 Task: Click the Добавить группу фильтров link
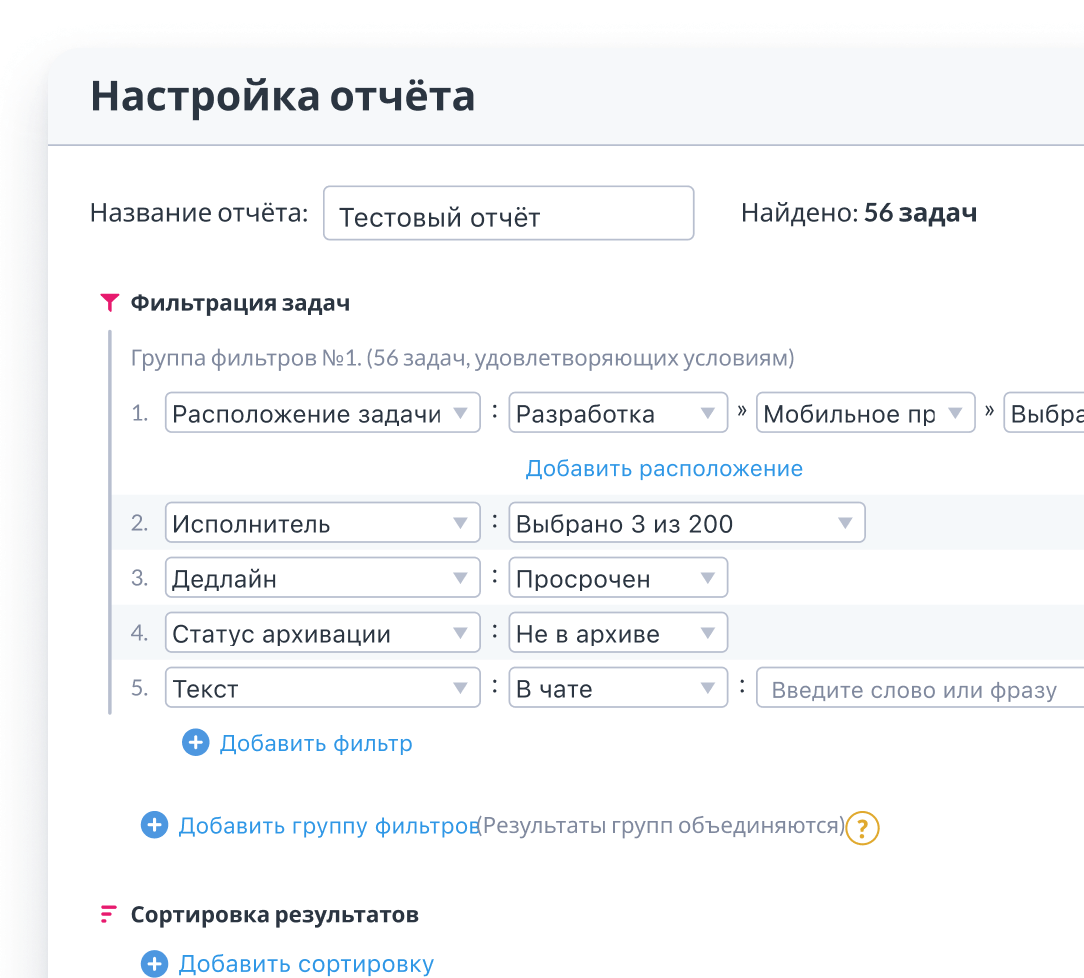(x=325, y=826)
